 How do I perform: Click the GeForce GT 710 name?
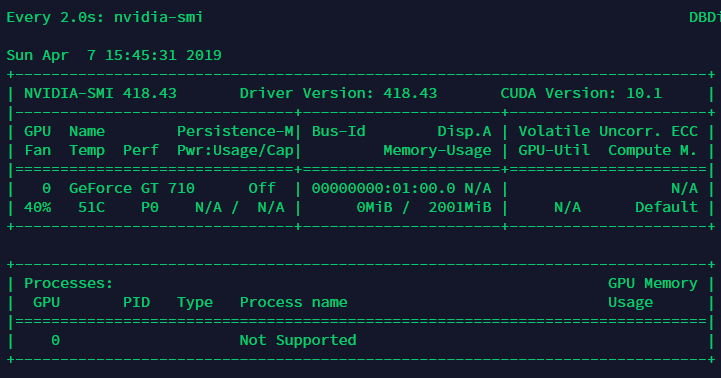click(132, 188)
